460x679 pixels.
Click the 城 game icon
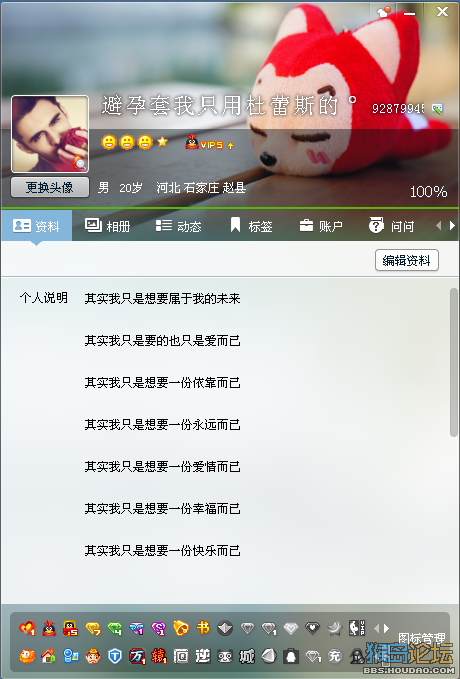(x=247, y=656)
